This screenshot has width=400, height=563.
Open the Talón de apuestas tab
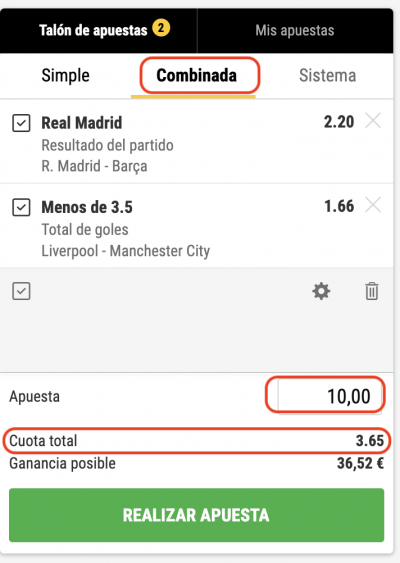pyautogui.click(x=98, y=31)
